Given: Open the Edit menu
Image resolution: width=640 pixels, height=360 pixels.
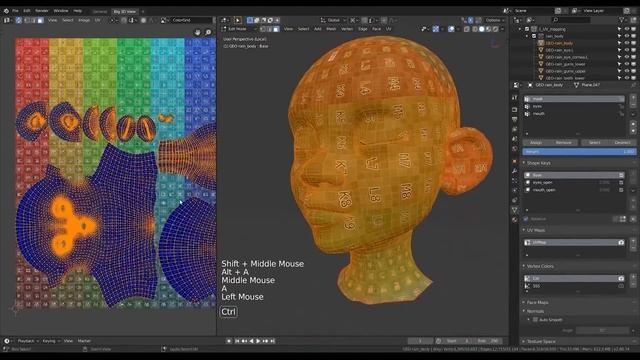Looking at the screenshot, I should point(27,11).
